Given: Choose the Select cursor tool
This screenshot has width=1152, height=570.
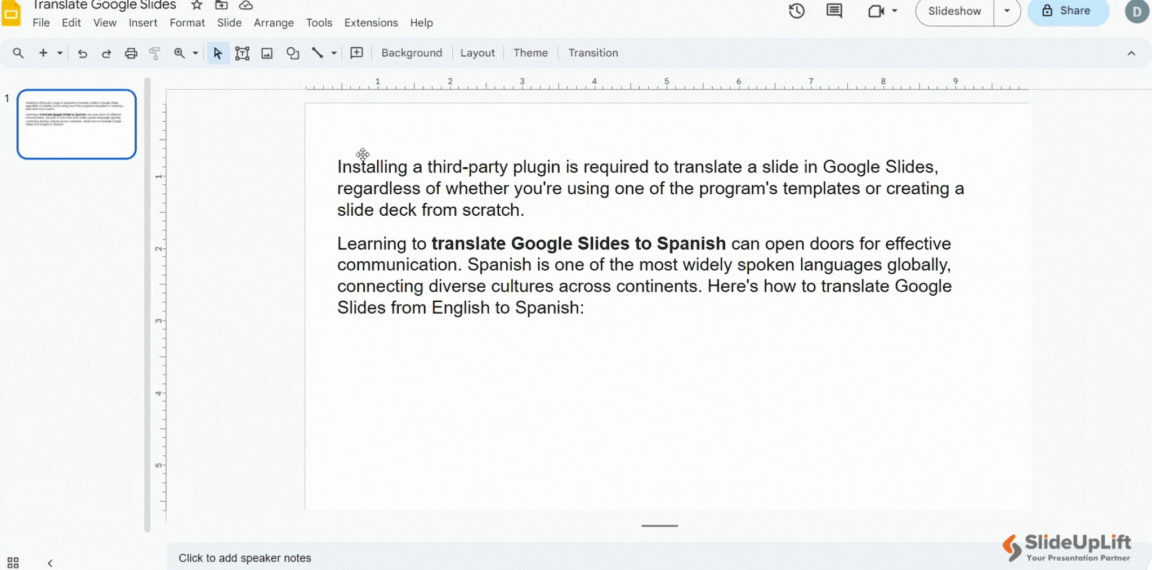Looking at the screenshot, I should coord(217,53).
